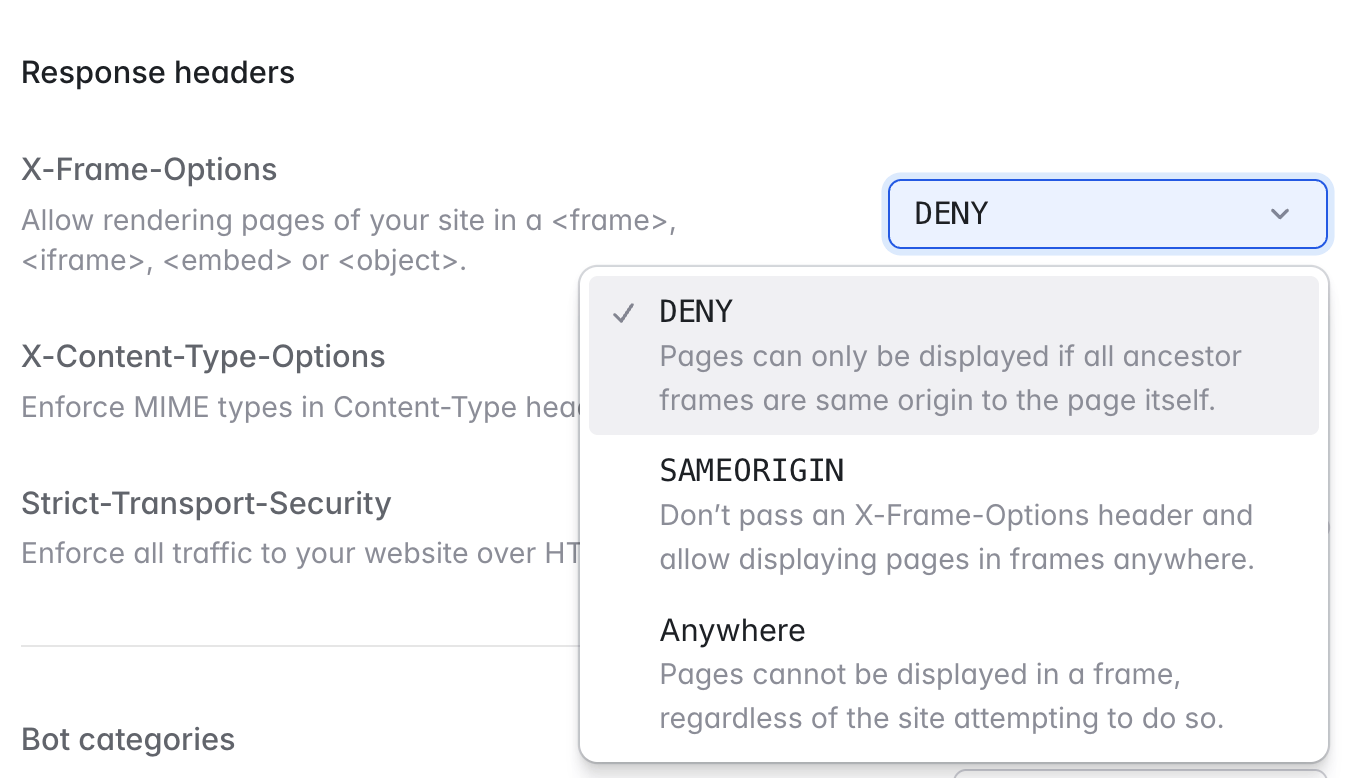Viewport: 1362px width, 778px height.
Task: Click the 'Don't pass an X-Frame-Options header' description
Action: pos(957,537)
